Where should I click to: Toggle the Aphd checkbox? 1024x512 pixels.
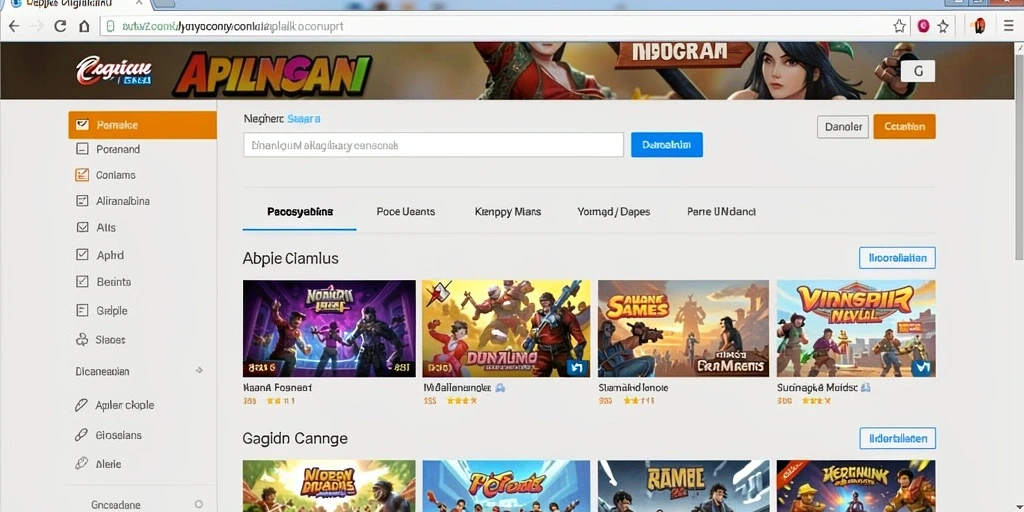[82, 255]
